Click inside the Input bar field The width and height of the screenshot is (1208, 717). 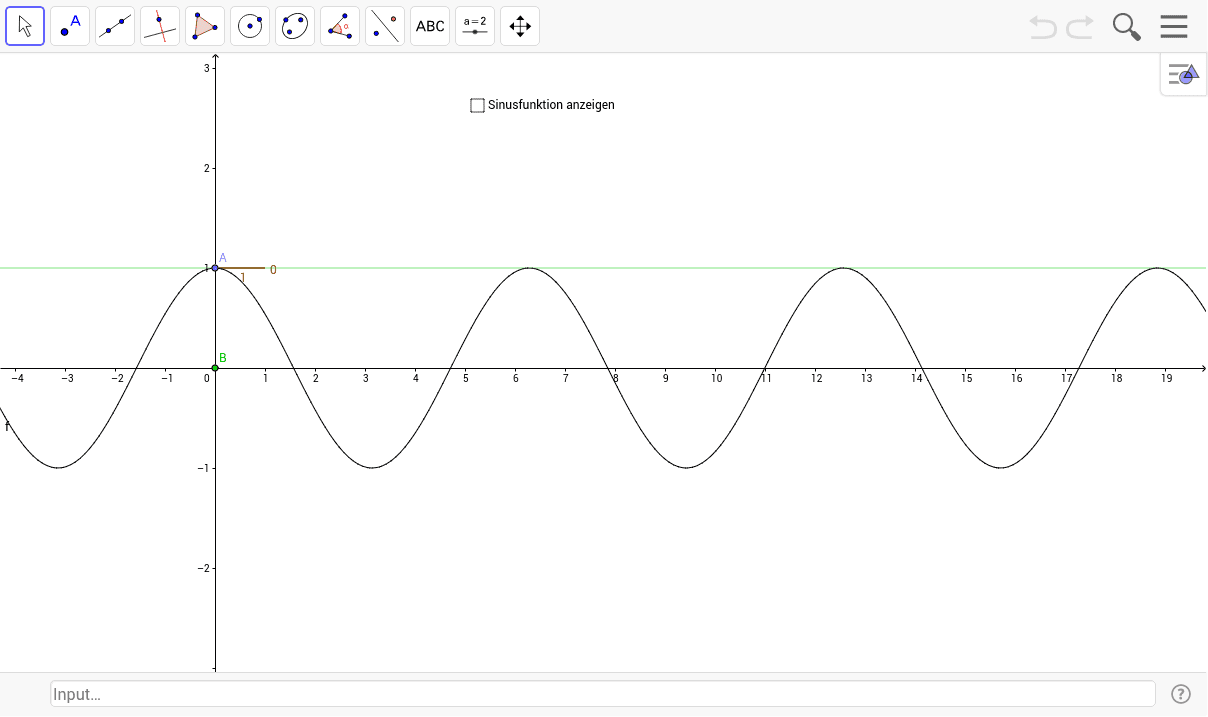603,694
